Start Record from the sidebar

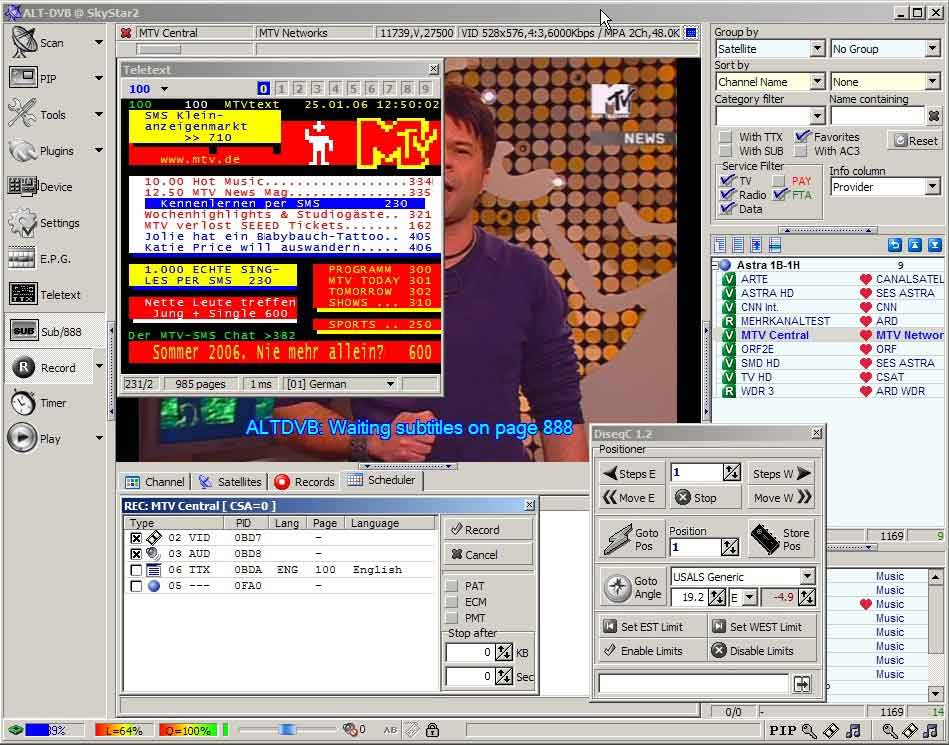point(52,367)
